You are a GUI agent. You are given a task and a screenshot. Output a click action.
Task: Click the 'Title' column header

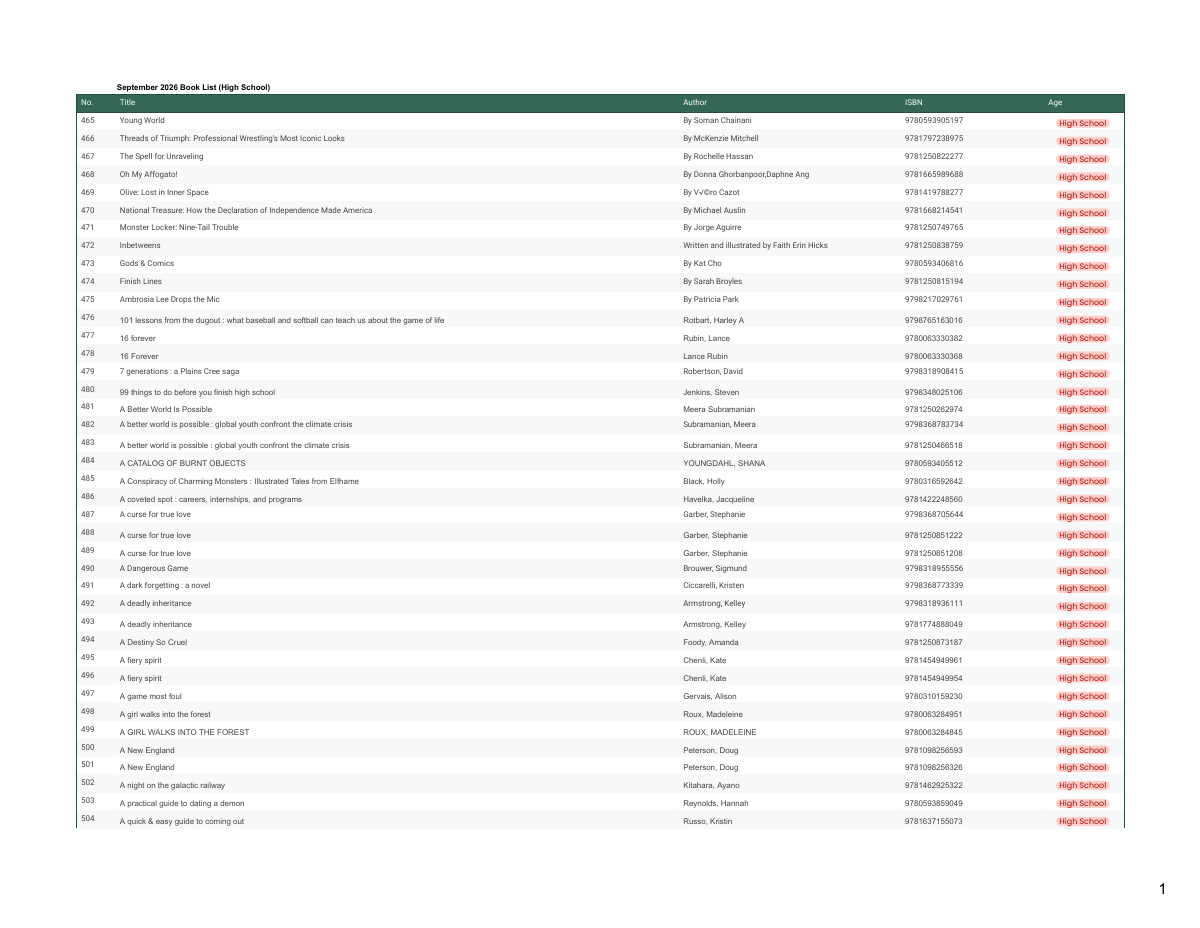(127, 103)
